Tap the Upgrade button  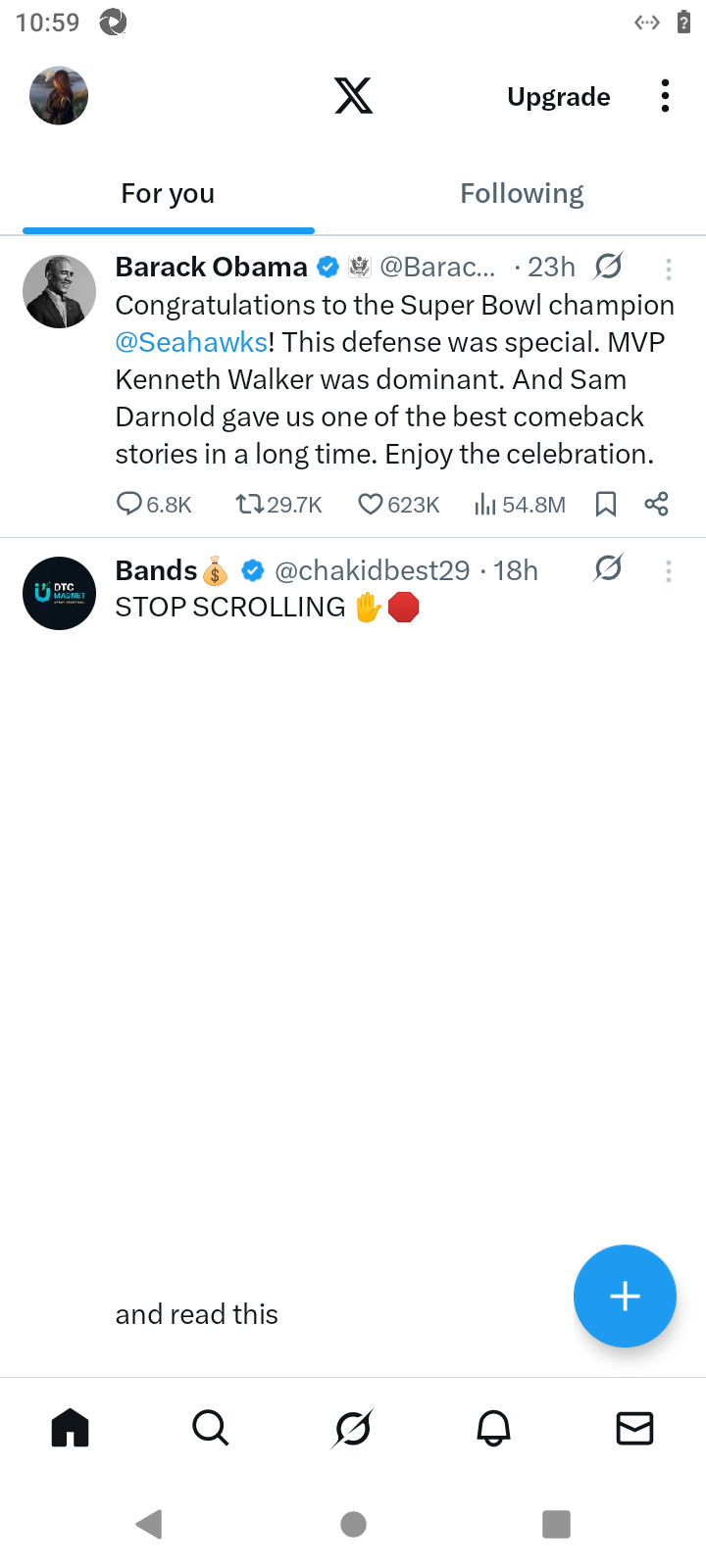click(x=559, y=97)
